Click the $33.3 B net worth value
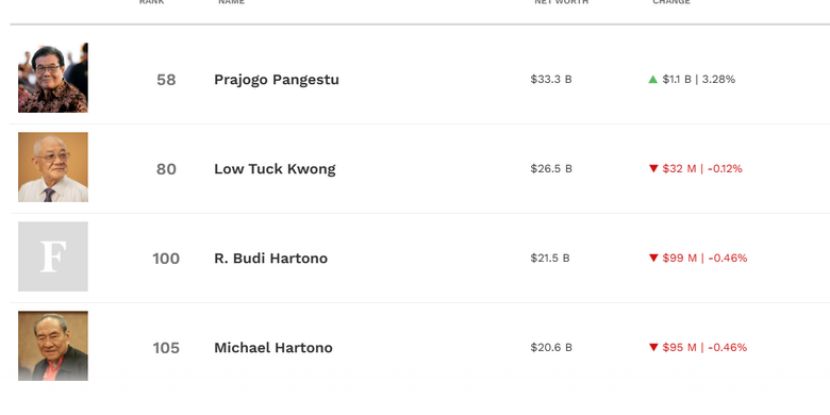 (551, 79)
